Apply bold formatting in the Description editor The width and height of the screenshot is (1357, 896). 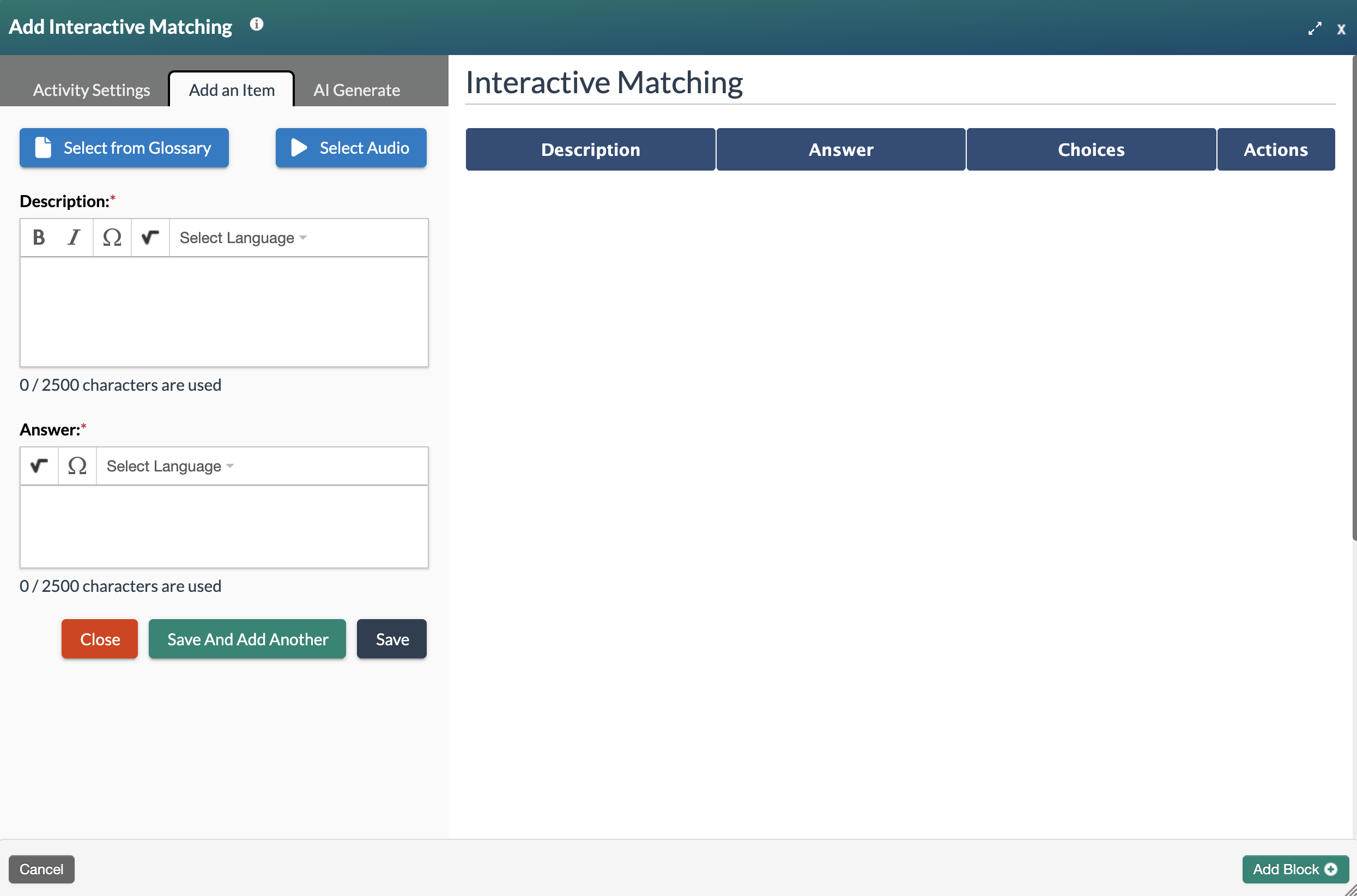pos(38,237)
